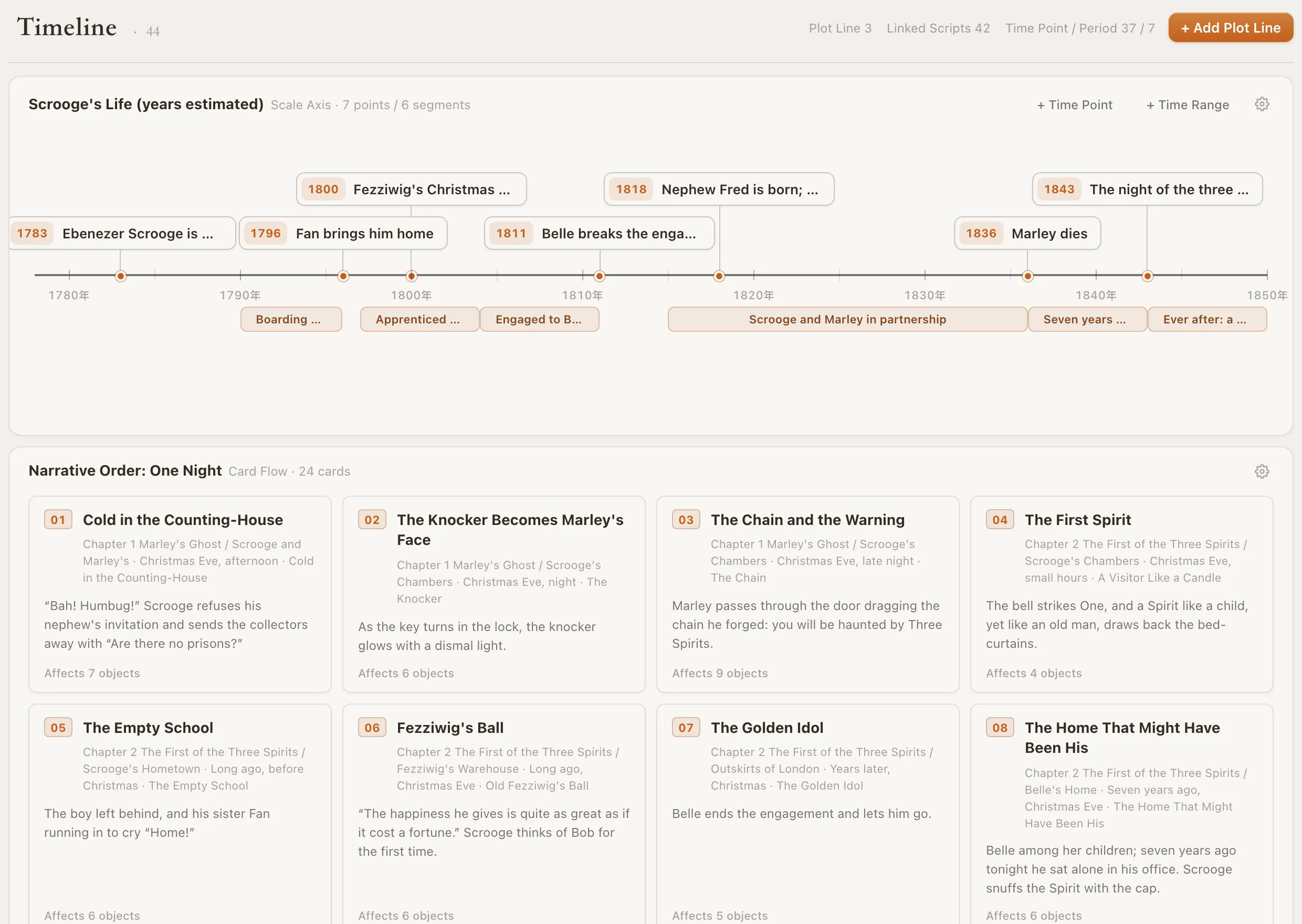This screenshot has height=924, width=1302.
Task: Add a new Time Range
Action: pos(1188,104)
